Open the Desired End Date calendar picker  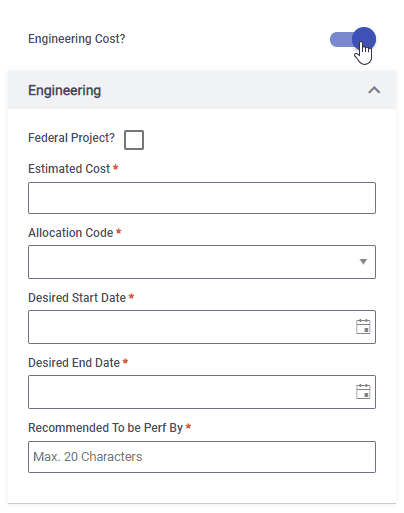(363, 391)
